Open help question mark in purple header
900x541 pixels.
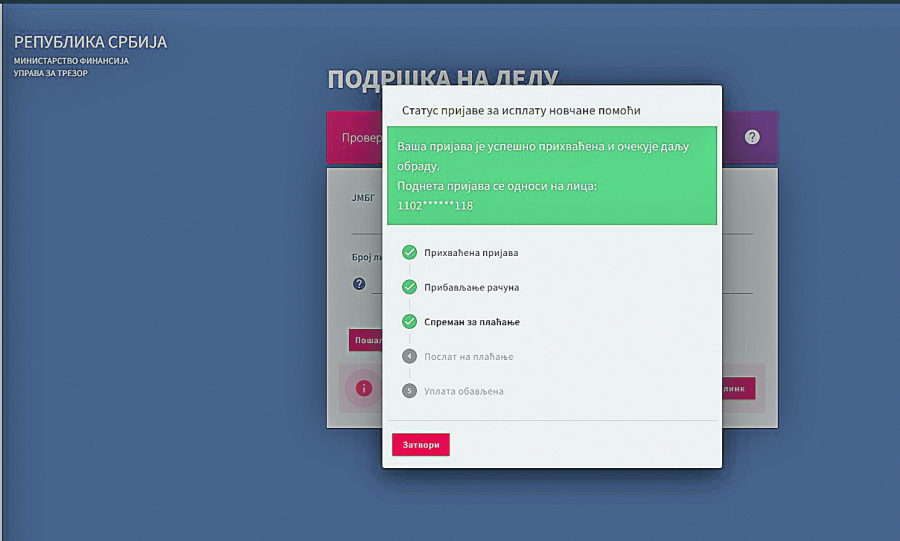(x=752, y=137)
